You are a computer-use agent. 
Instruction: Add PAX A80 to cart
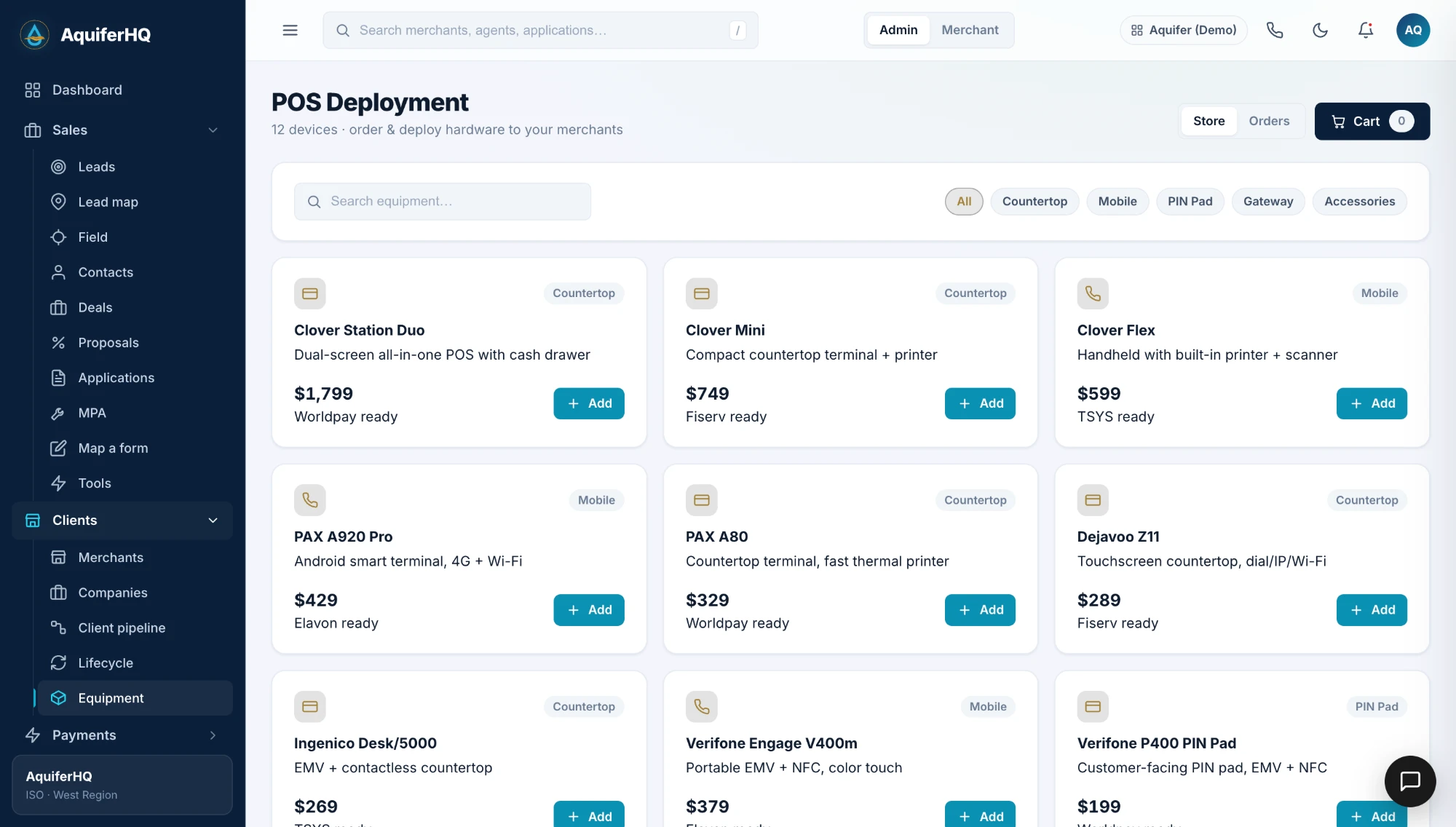pos(980,610)
